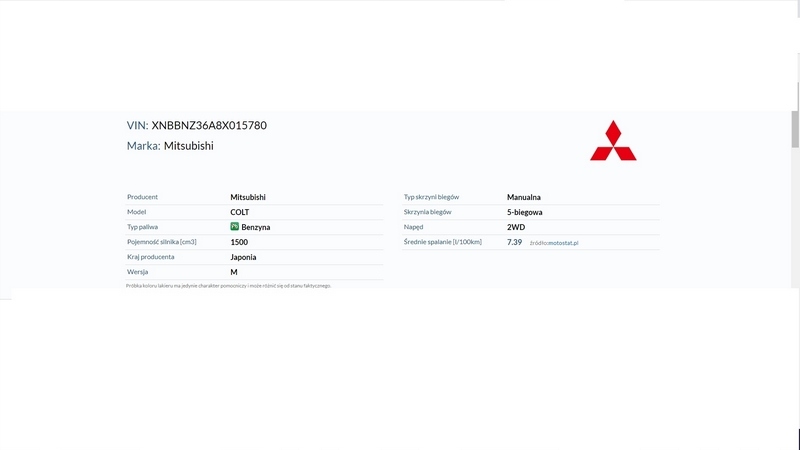Click the Pojemność silnika [cm3] label
The width and height of the screenshot is (800, 450).
click(x=162, y=242)
